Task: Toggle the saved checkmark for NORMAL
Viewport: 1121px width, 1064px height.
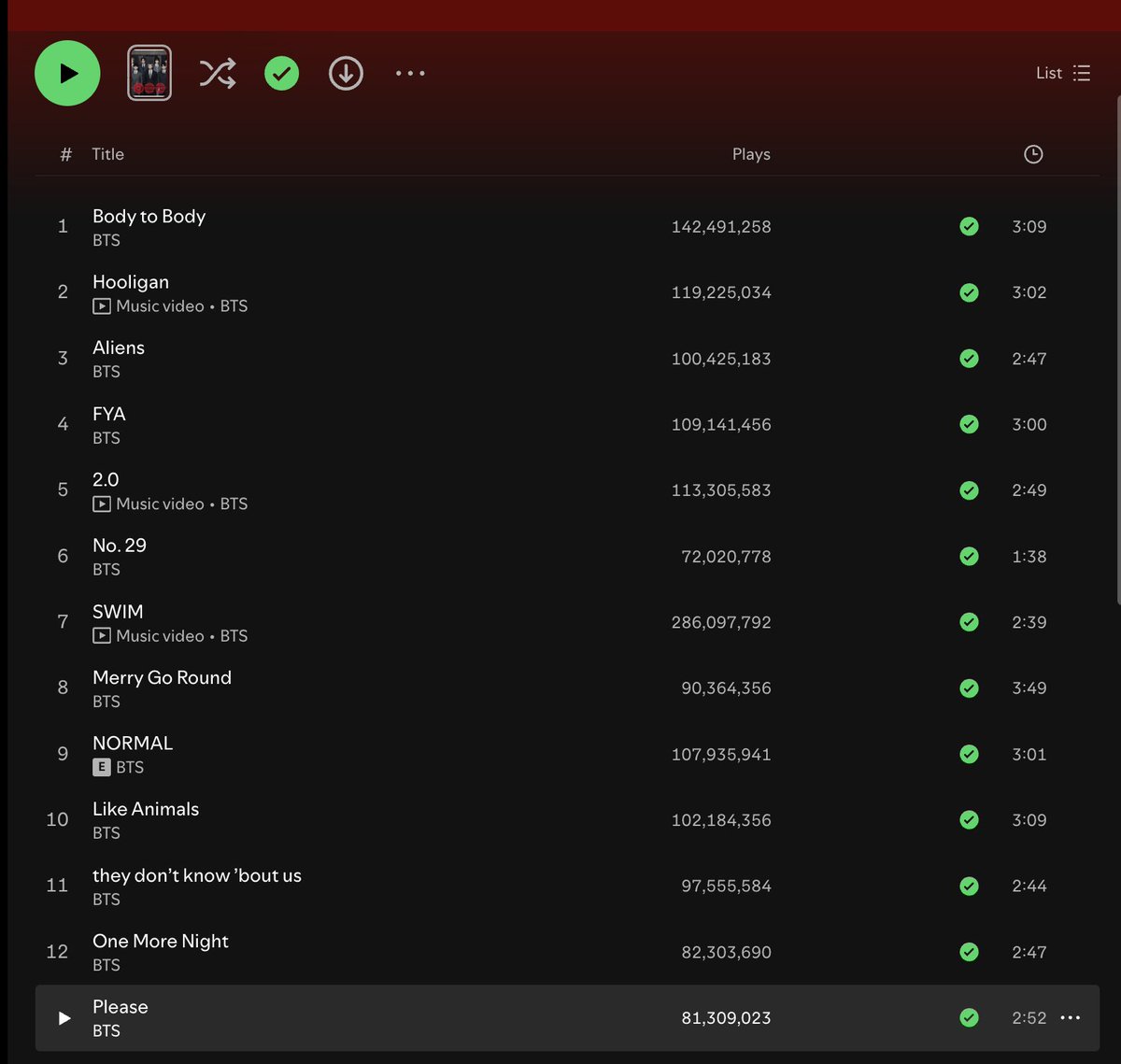Action: pyautogui.click(x=970, y=754)
